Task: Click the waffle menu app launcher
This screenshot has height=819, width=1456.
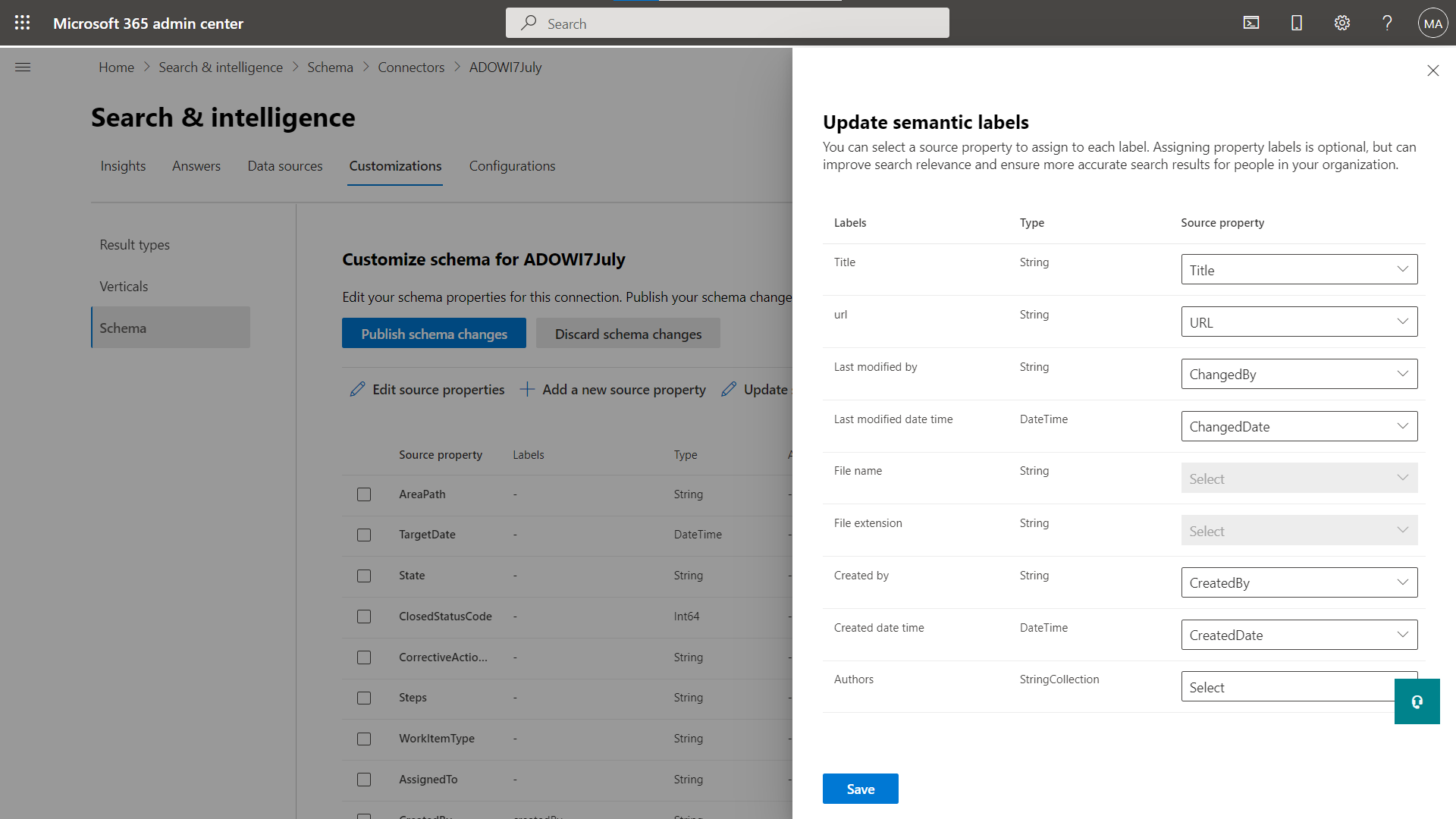Action: tap(21, 22)
